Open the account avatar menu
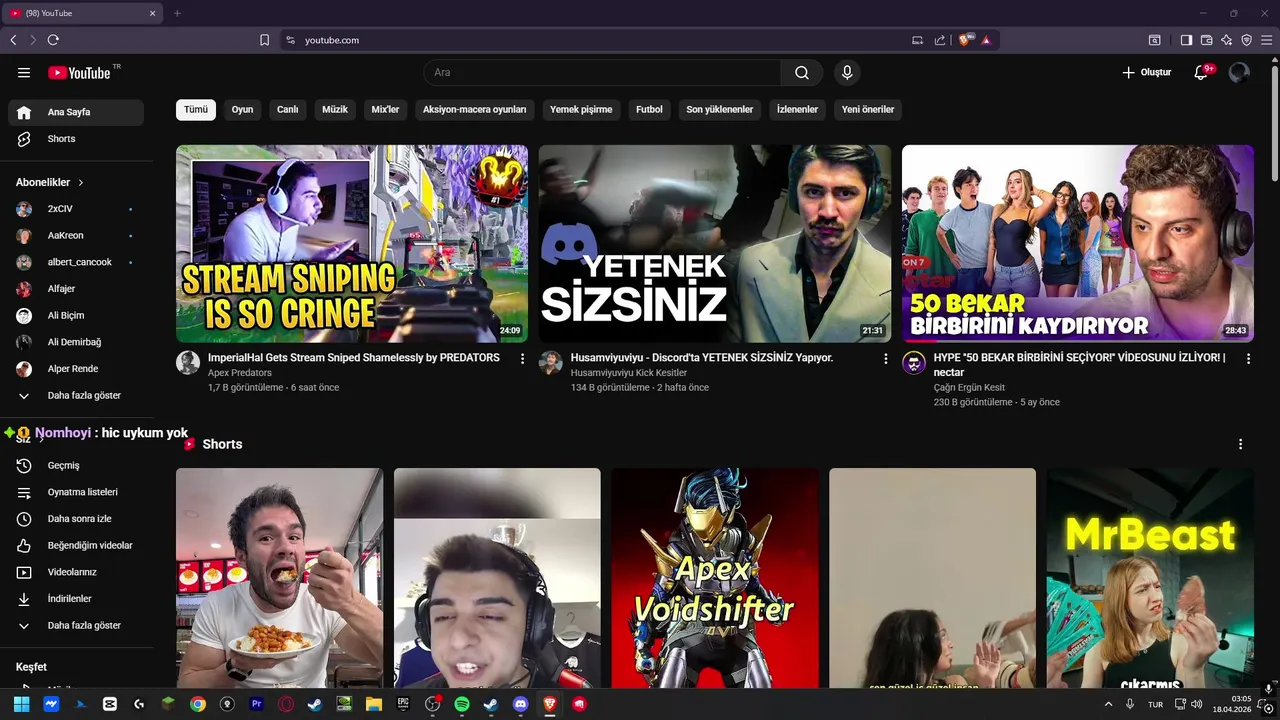The width and height of the screenshot is (1280, 720). pyautogui.click(x=1239, y=72)
